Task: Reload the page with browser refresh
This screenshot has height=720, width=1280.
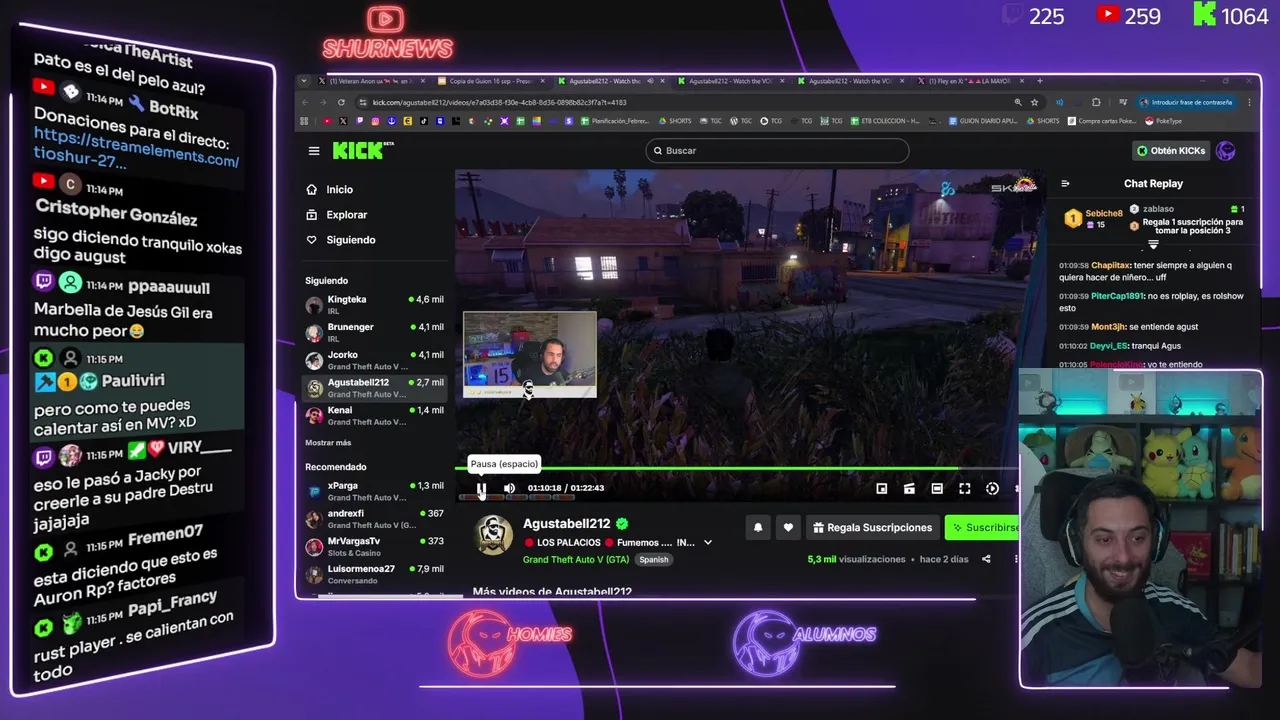Action: tap(341, 102)
